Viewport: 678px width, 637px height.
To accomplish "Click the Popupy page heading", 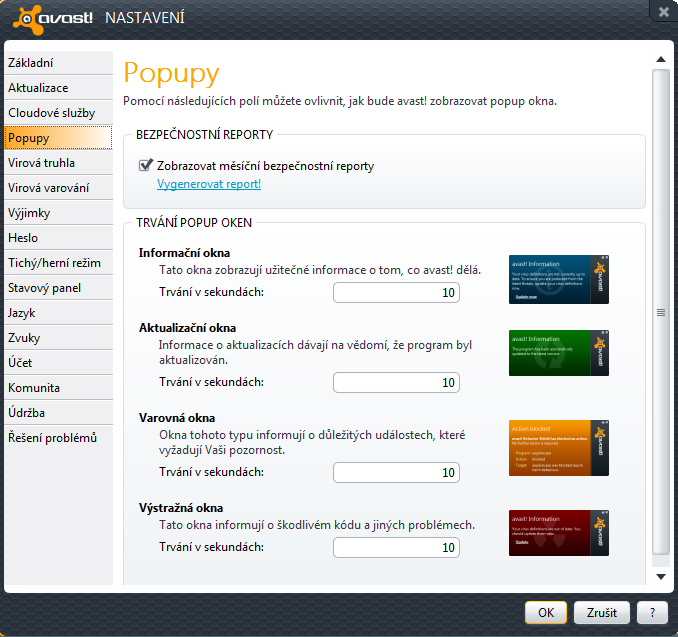I will point(171,74).
